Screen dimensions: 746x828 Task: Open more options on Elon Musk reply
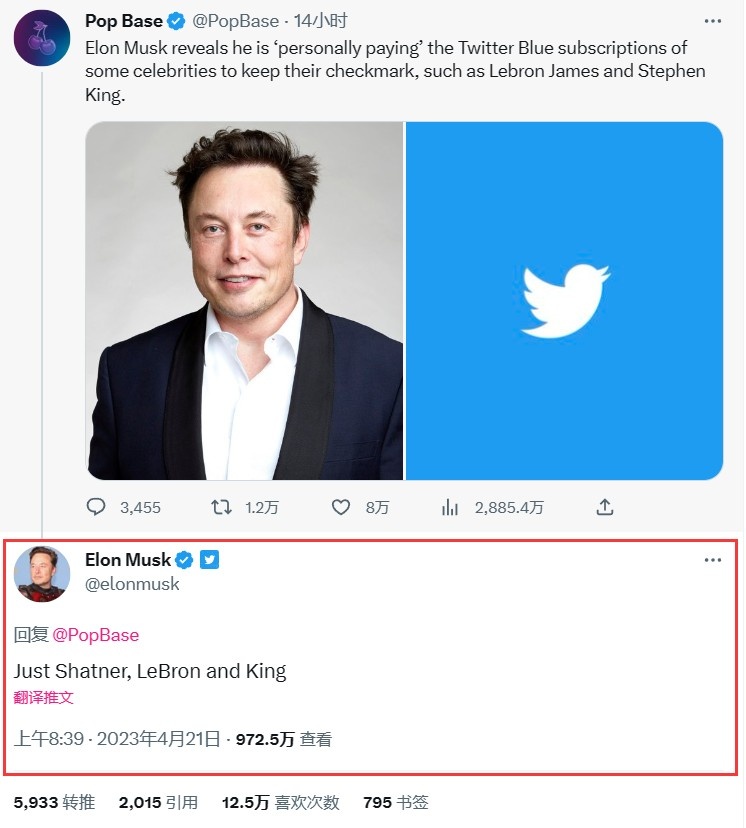(x=712, y=560)
